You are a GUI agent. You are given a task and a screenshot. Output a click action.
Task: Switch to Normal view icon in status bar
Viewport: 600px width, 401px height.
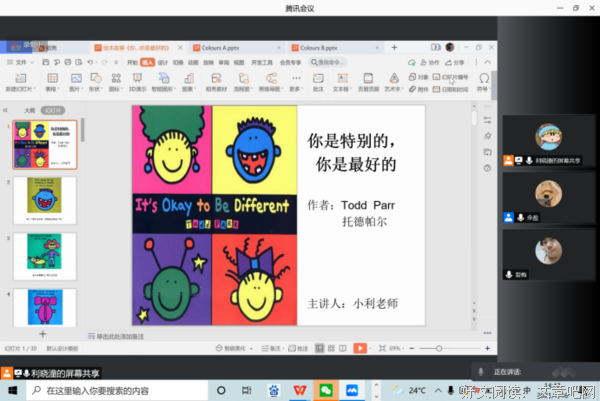[319, 348]
